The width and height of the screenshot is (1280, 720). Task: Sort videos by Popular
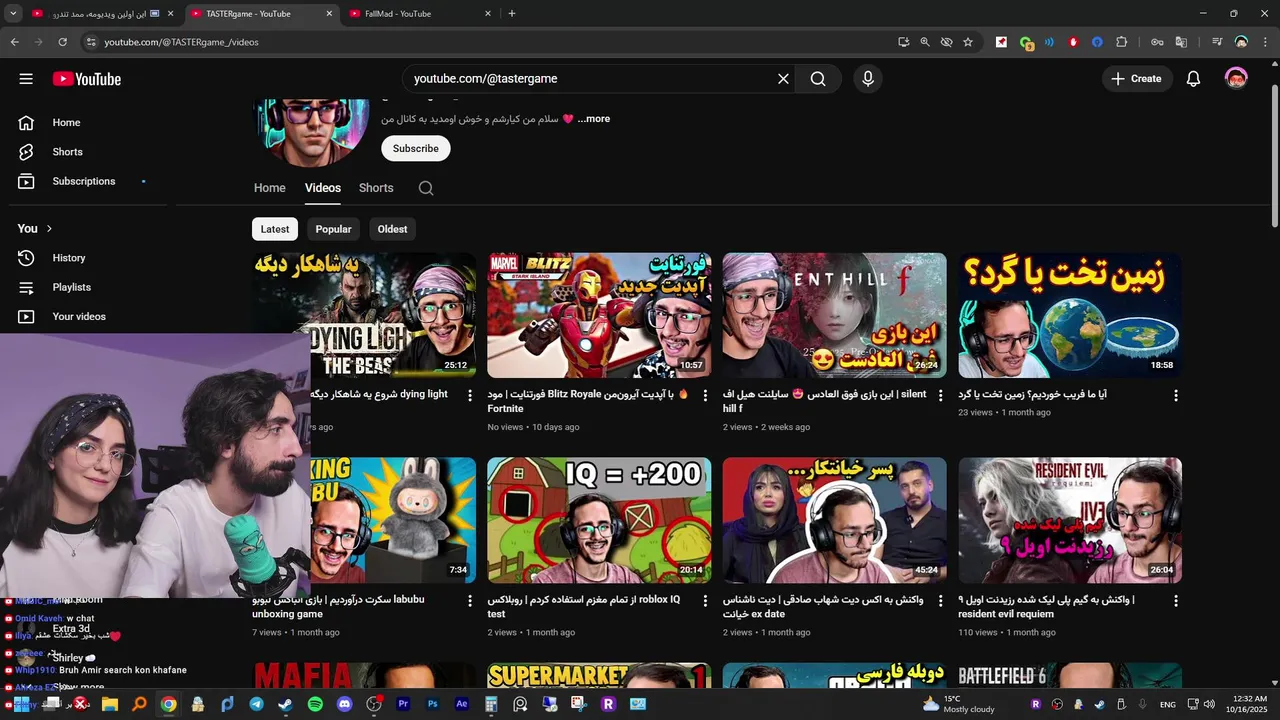click(333, 229)
